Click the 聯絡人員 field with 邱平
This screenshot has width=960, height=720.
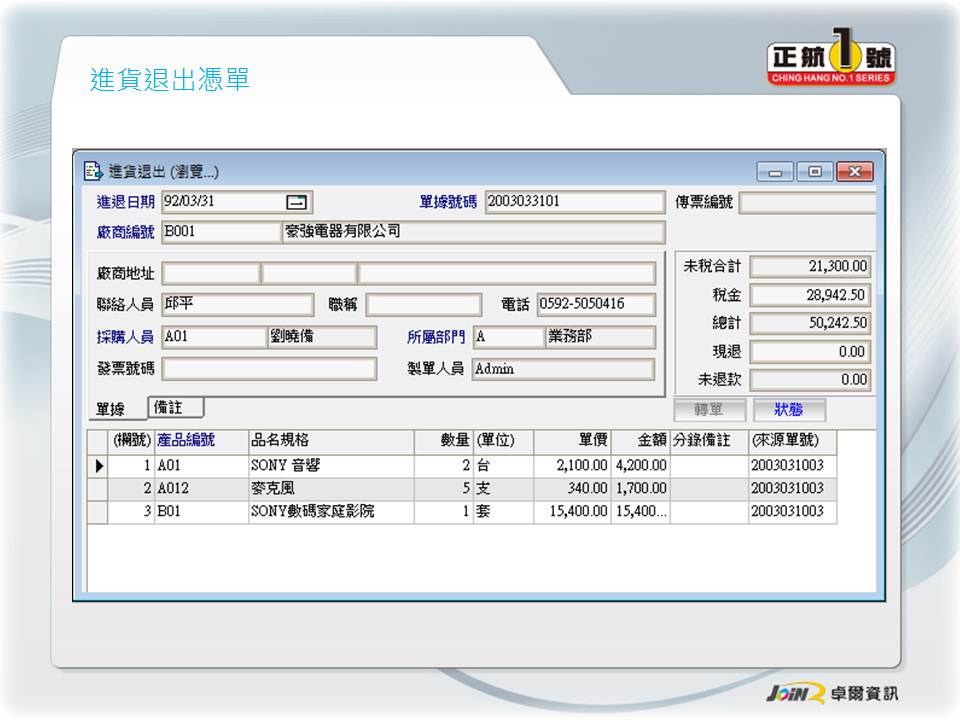pyautogui.click(x=237, y=305)
